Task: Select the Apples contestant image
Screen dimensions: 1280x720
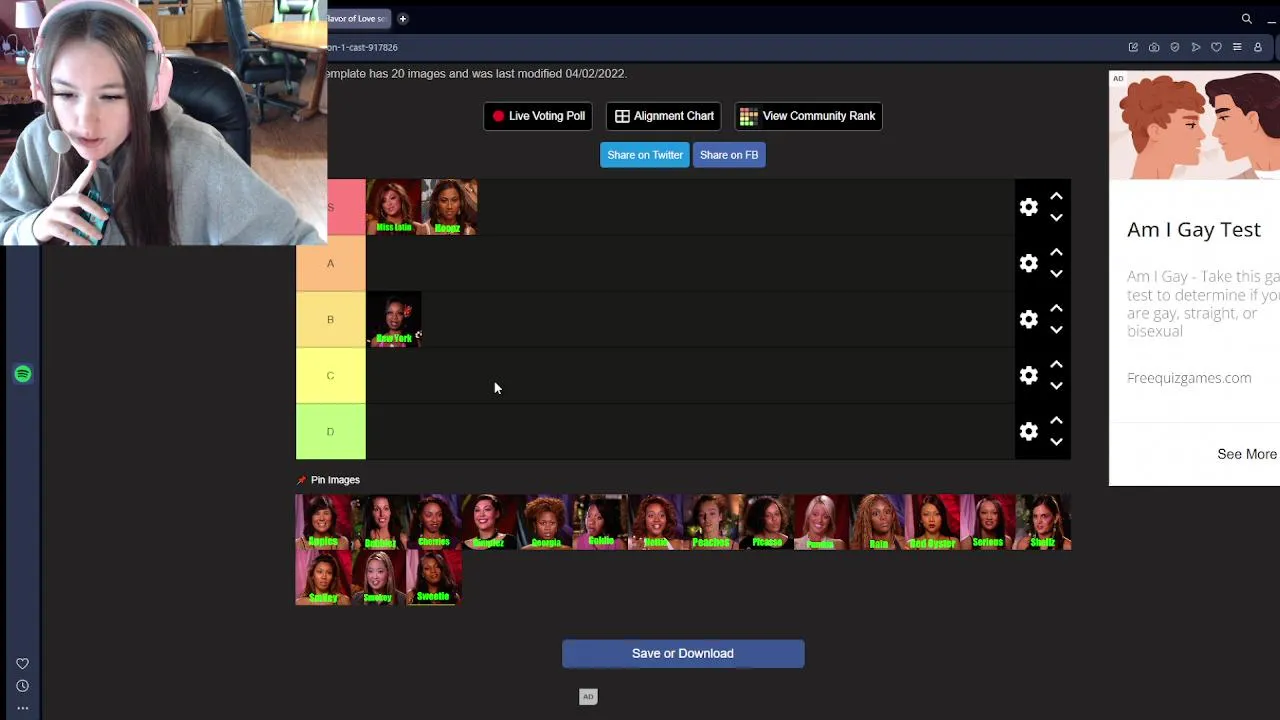Action: (323, 522)
